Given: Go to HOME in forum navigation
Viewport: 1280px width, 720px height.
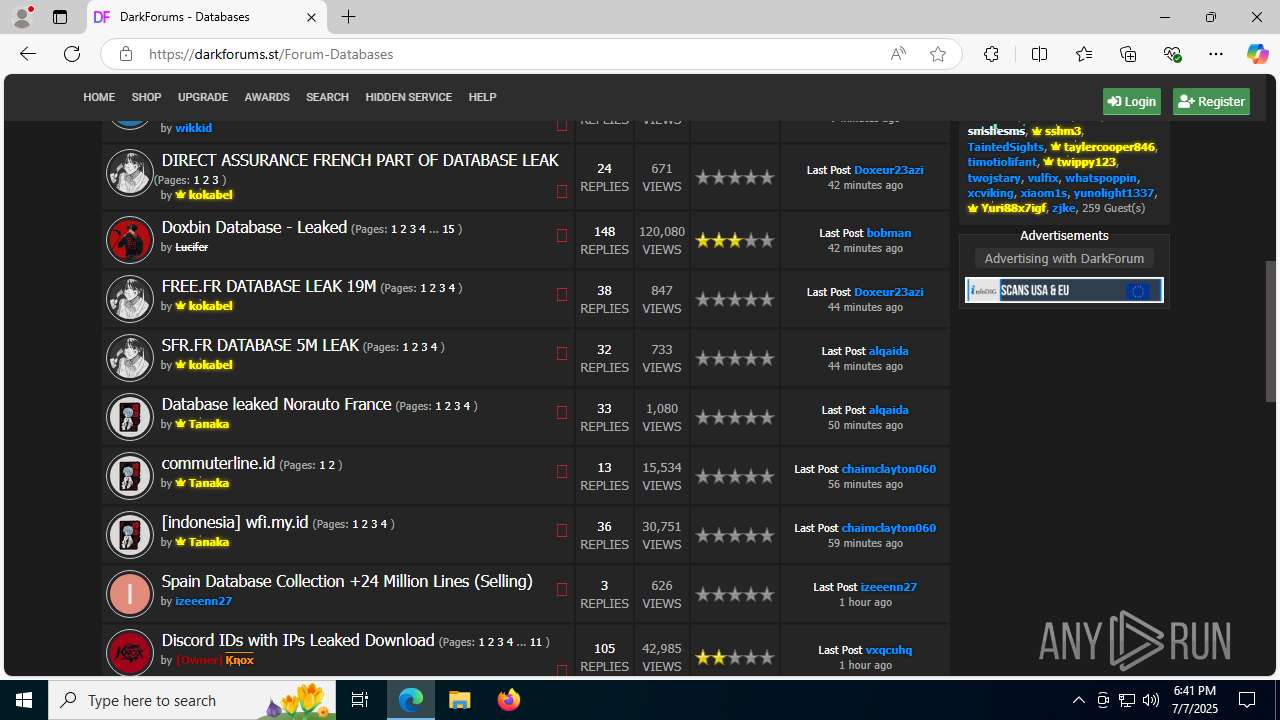Looking at the screenshot, I should (x=99, y=97).
